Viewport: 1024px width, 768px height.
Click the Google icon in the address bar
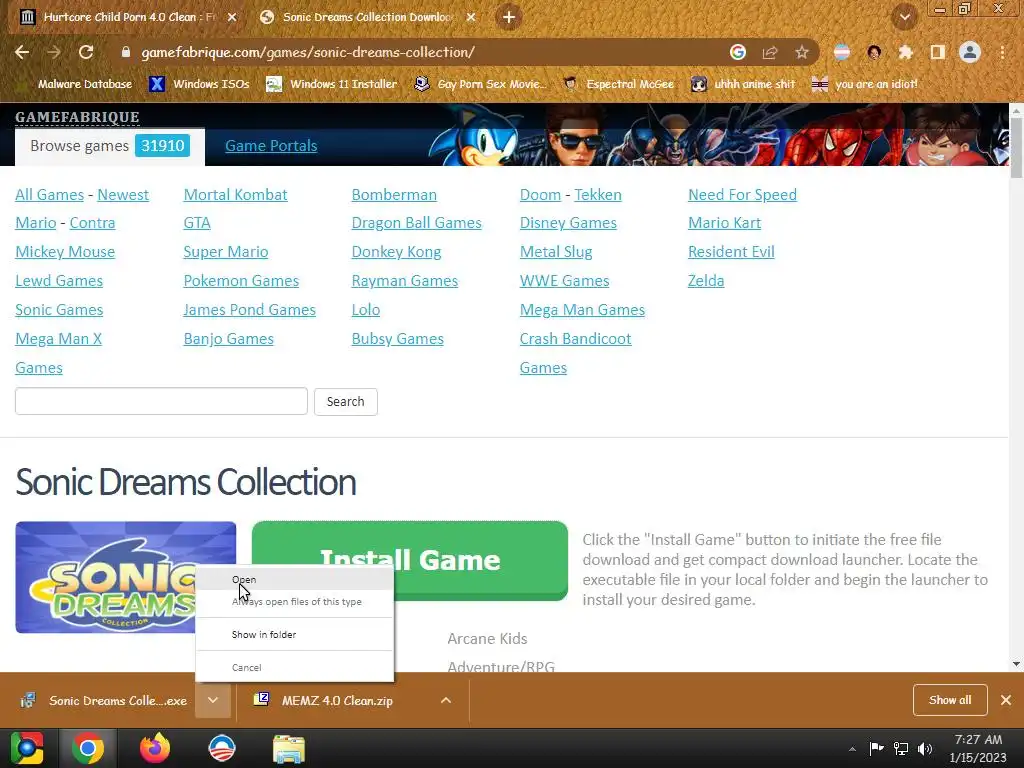737,52
